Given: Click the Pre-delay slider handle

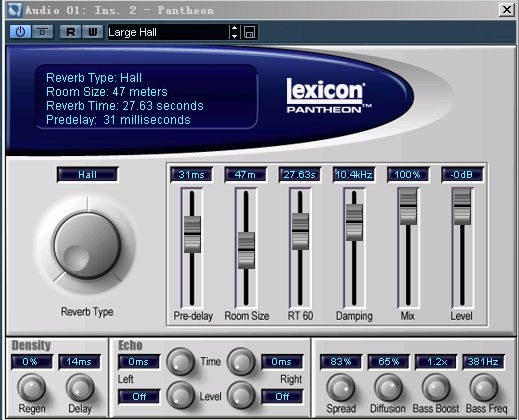Looking at the screenshot, I should click(192, 234).
